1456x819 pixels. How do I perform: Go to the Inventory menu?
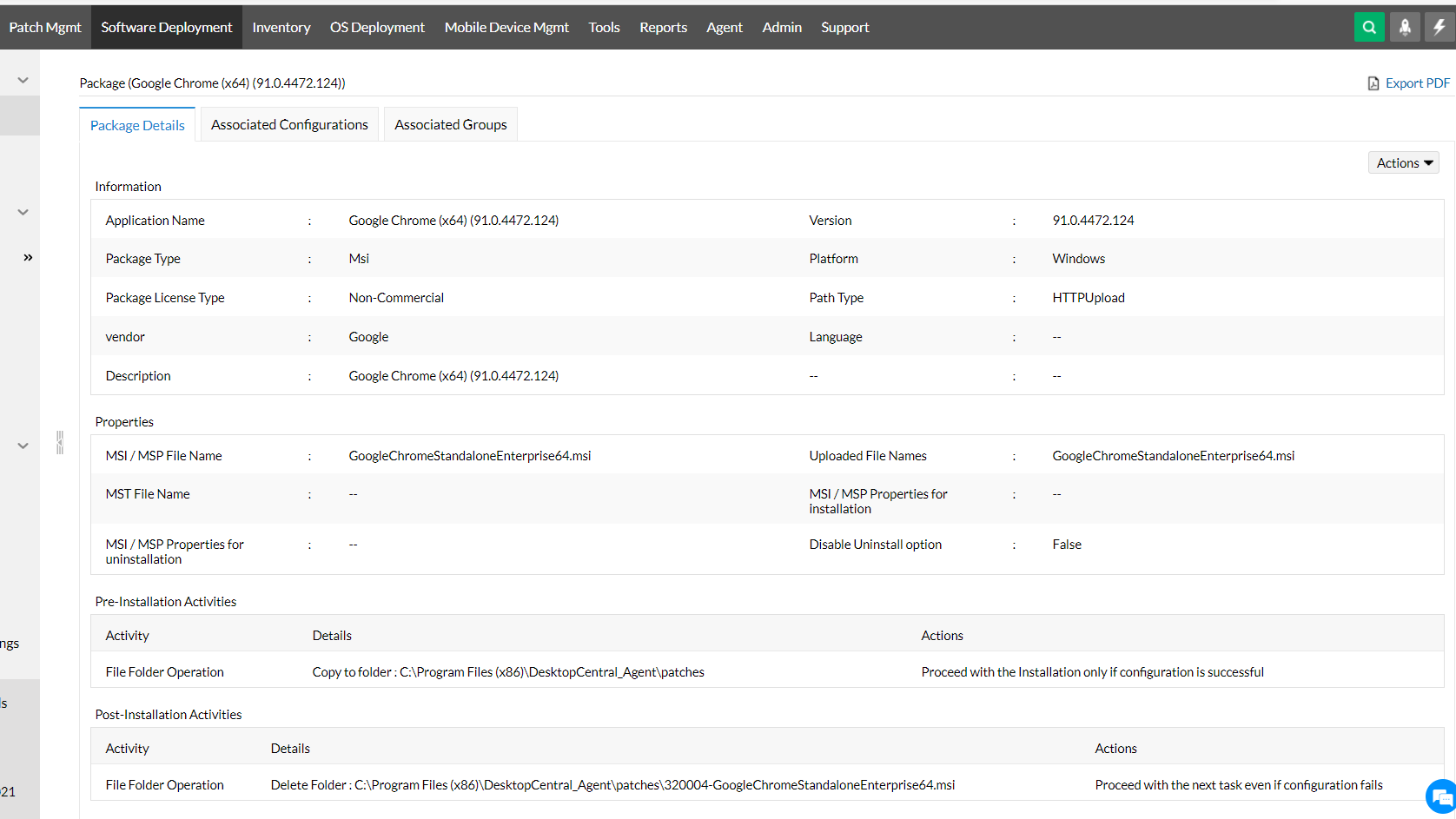[x=281, y=27]
